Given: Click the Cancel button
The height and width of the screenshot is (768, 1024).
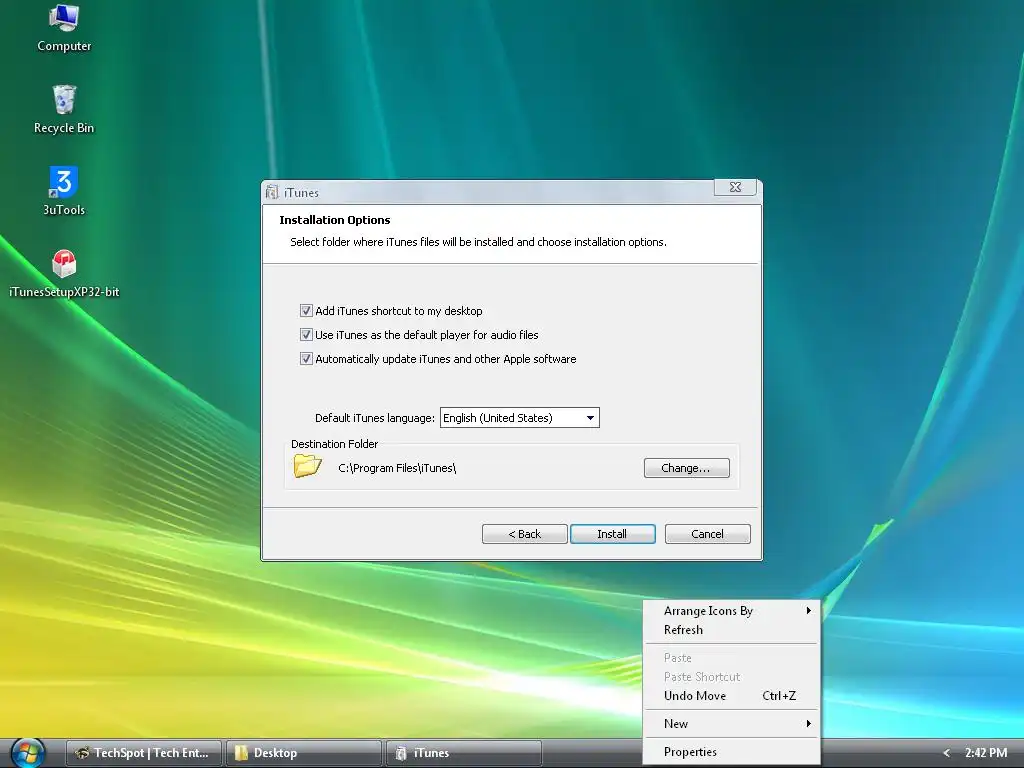Looking at the screenshot, I should [707, 534].
